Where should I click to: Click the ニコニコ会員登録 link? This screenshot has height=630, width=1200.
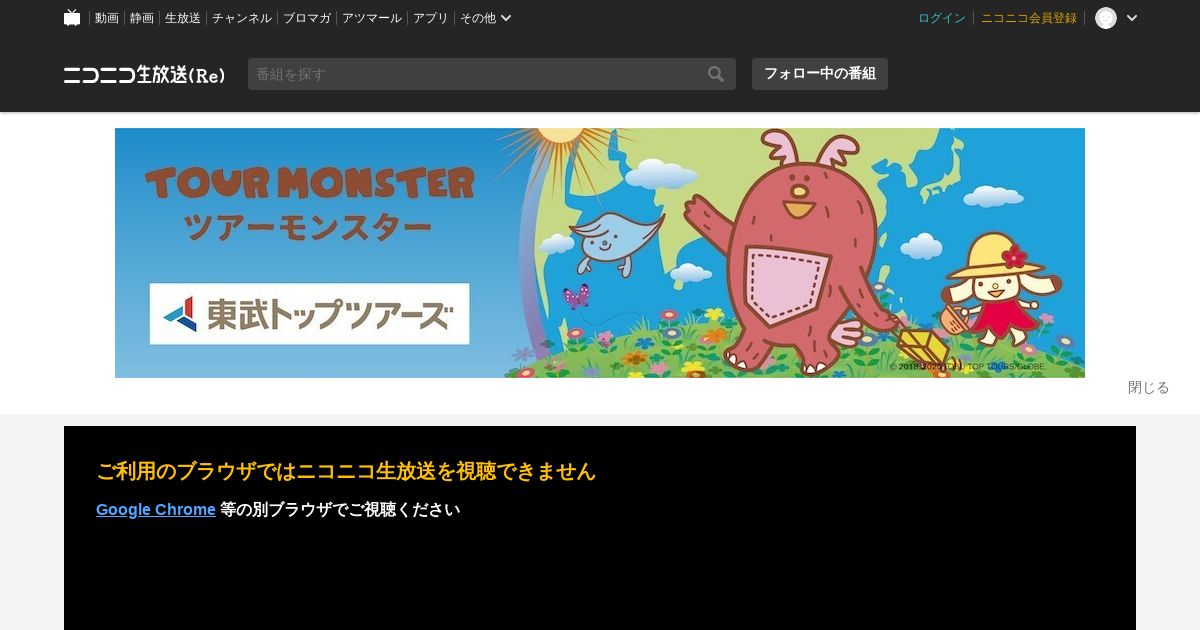pos(1029,18)
